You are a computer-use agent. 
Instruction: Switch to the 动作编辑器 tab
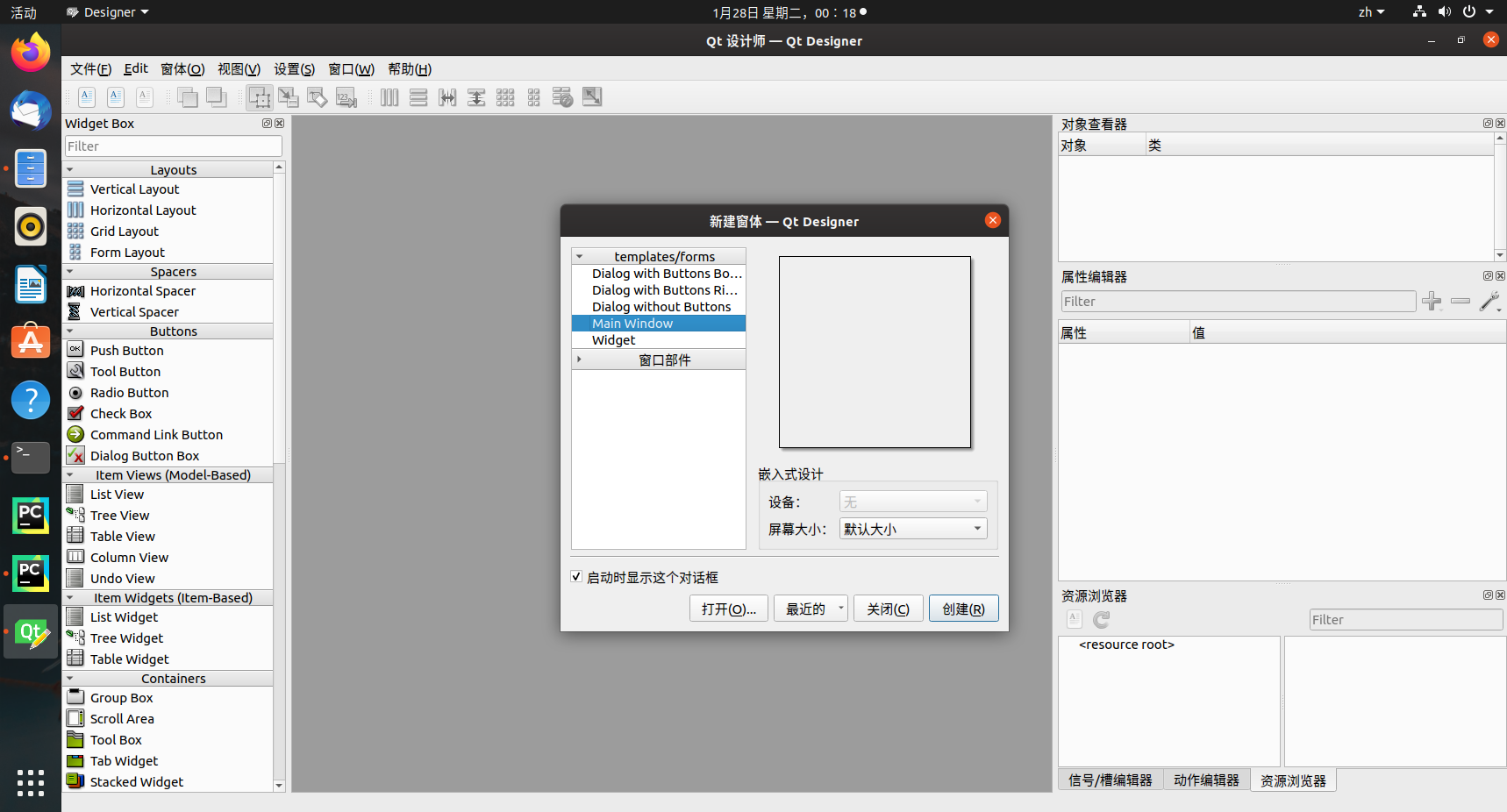pyautogui.click(x=1207, y=780)
